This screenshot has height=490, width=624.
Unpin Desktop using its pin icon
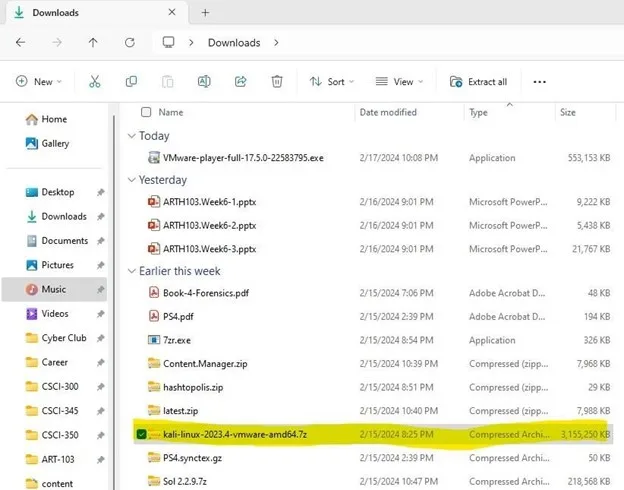pyautogui.click(x=101, y=192)
